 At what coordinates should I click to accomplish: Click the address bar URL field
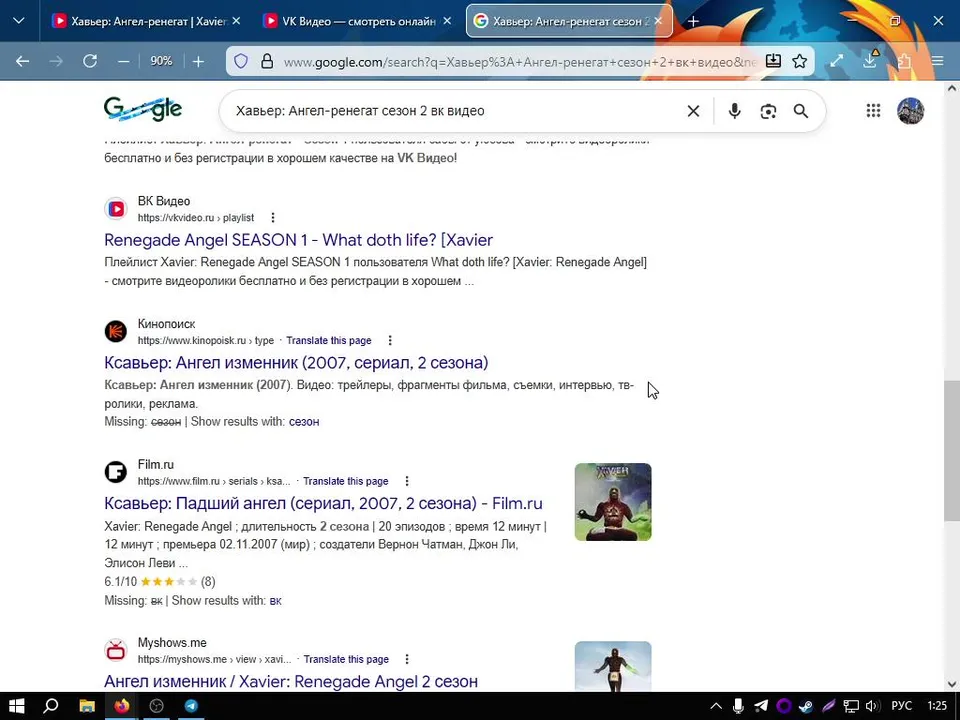[x=520, y=61]
